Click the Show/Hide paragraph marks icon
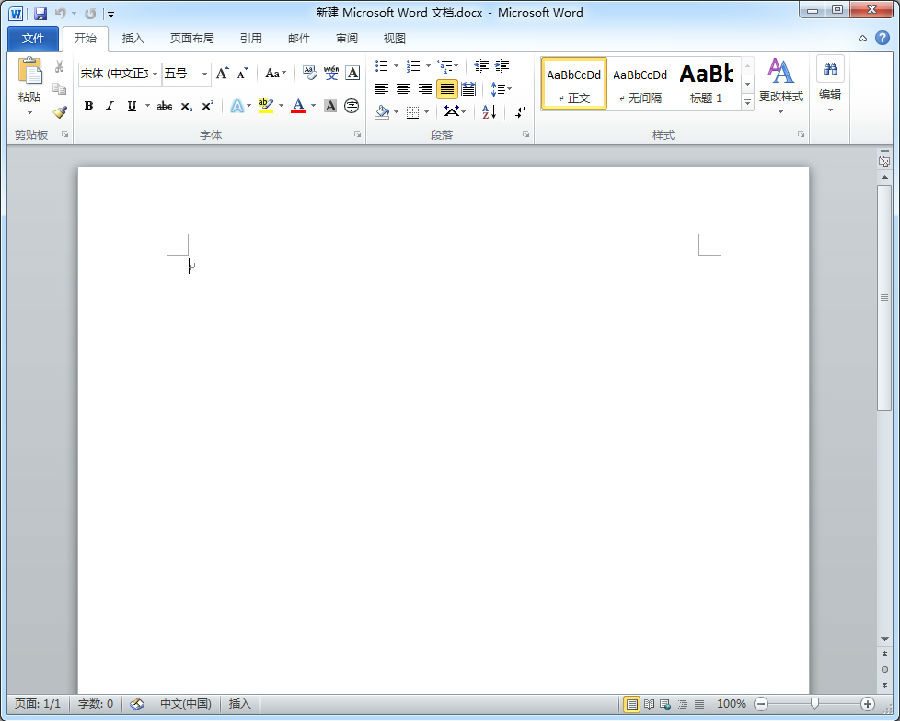Screen dimensions: 900x721 [x=518, y=111]
